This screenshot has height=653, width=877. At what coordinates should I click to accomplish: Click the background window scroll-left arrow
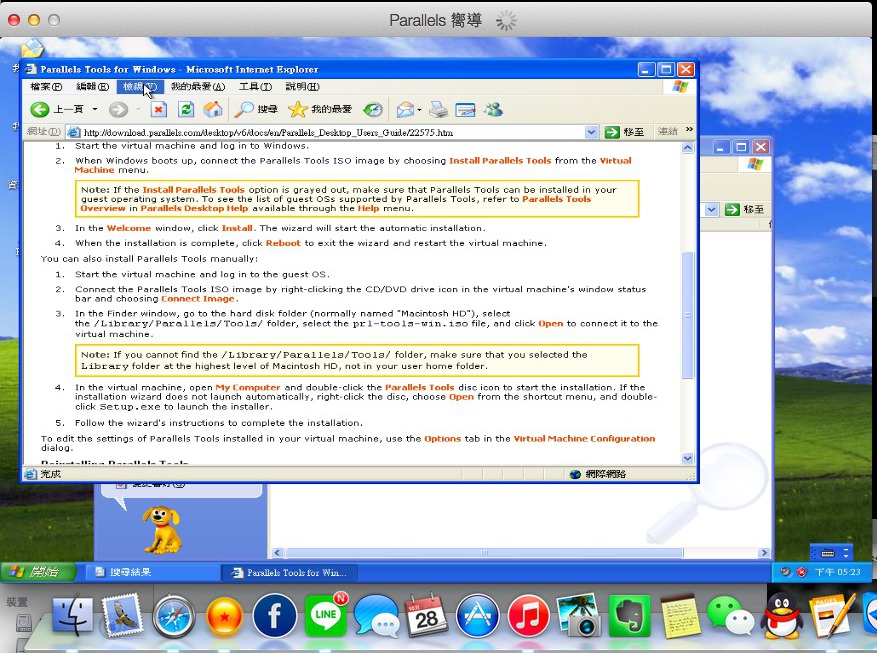[277, 553]
